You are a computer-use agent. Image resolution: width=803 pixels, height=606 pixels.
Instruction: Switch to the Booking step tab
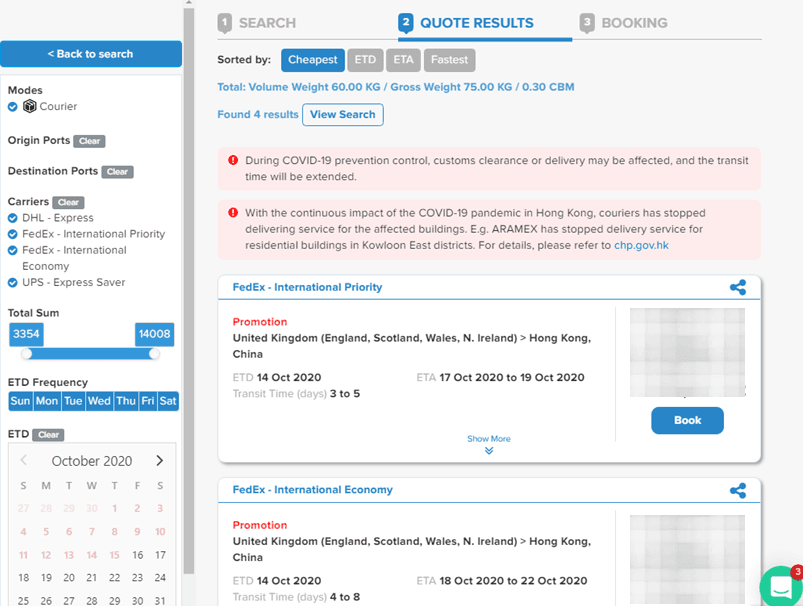pyautogui.click(x=624, y=23)
